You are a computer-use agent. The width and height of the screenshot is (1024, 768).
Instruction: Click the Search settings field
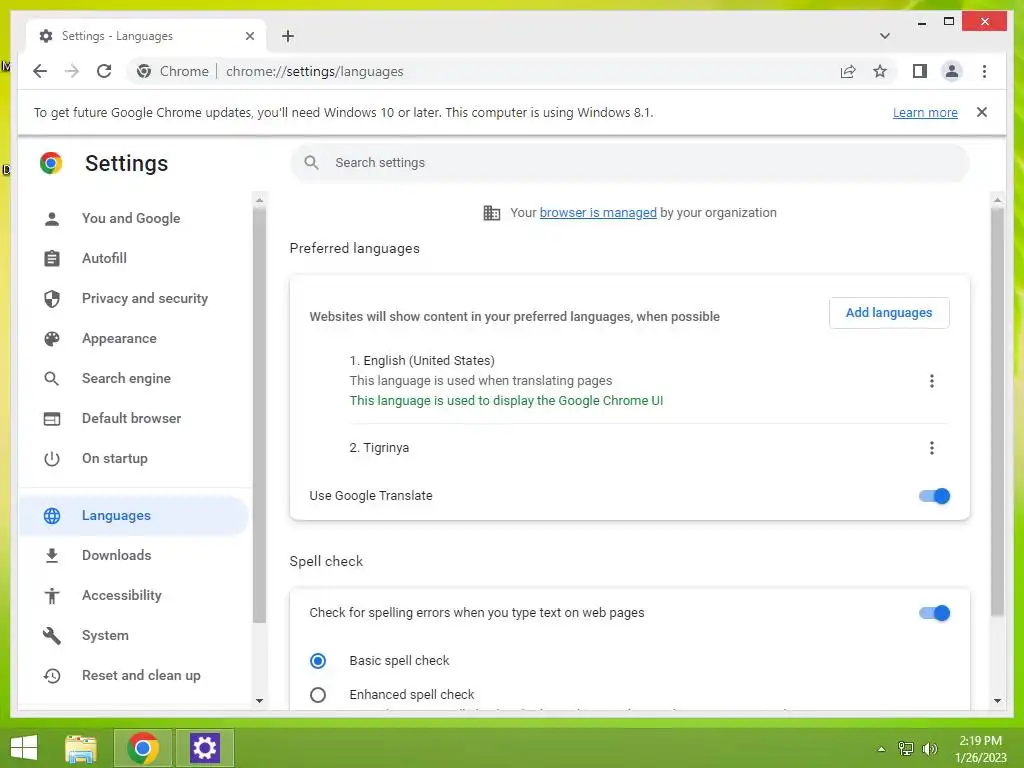pos(630,163)
